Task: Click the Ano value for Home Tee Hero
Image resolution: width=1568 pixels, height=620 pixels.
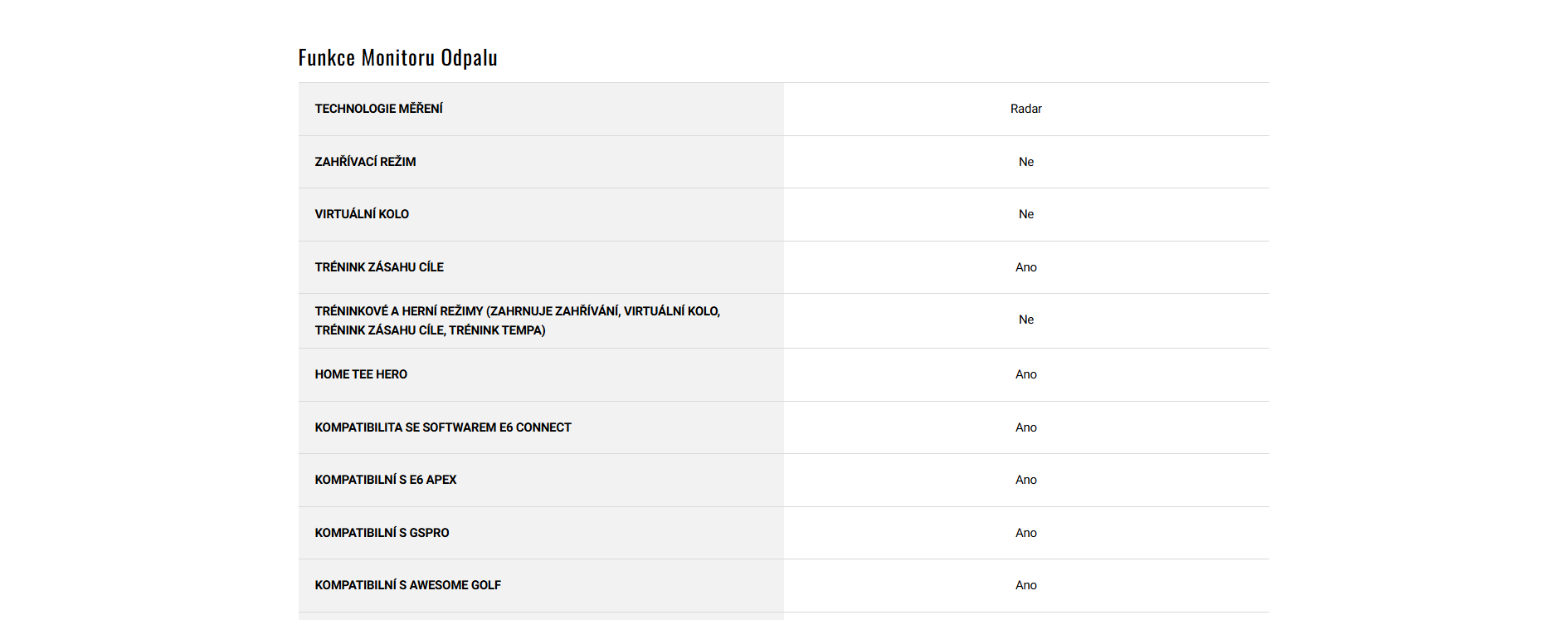Action: (1025, 374)
